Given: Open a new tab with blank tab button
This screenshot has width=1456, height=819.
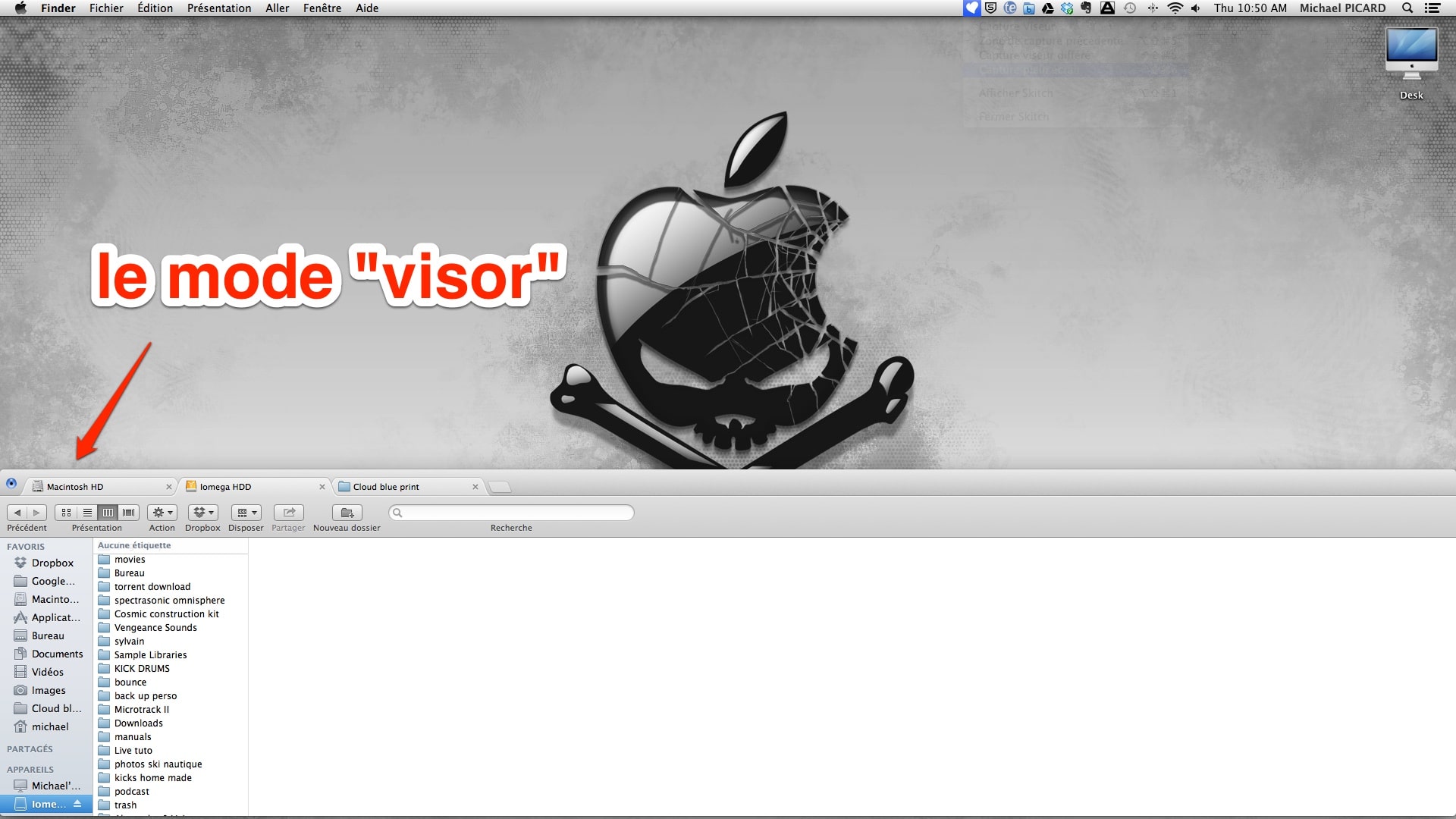Looking at the screenshot, I should [499, 487].
